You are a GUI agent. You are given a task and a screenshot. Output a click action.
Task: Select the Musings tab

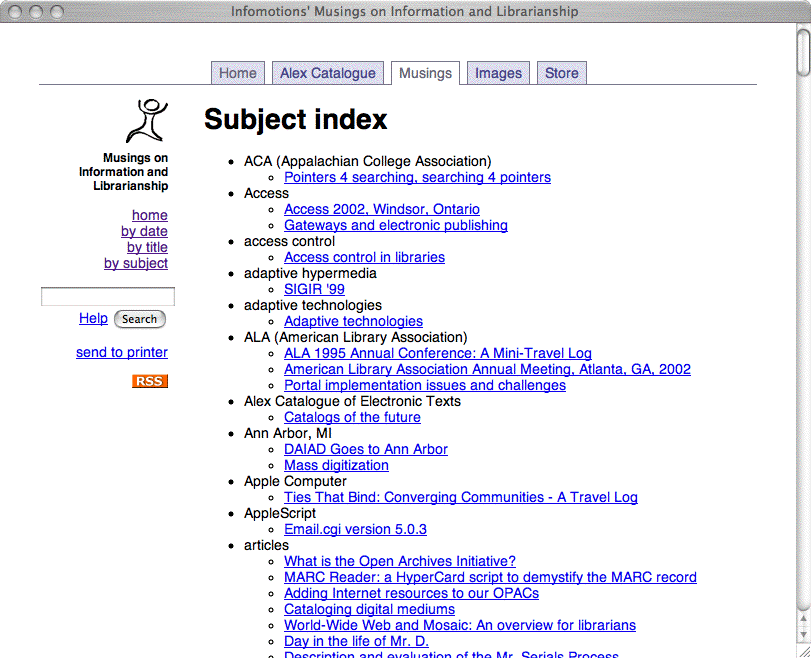point(425,73)
